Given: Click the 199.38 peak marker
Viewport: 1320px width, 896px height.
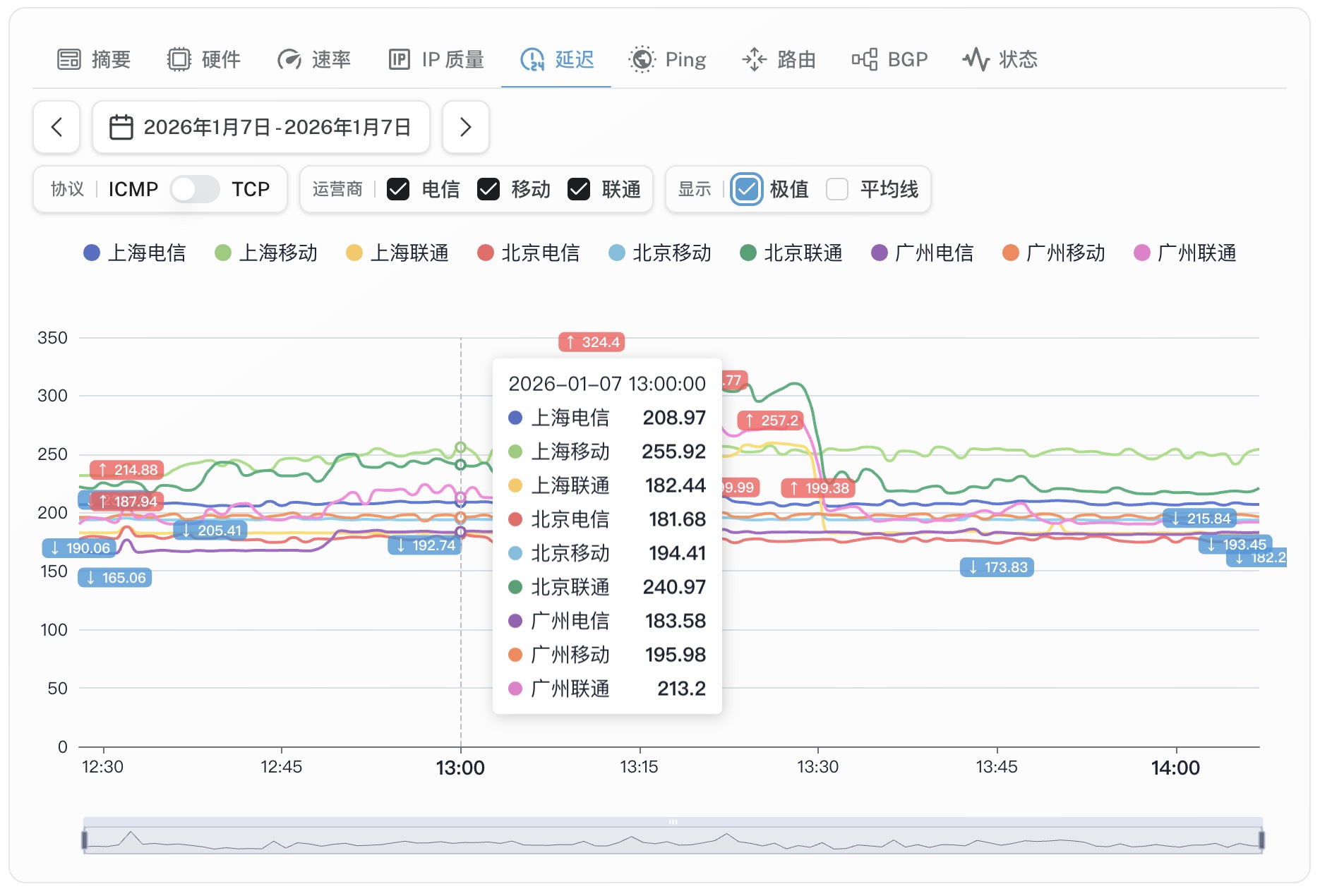Looking at the screenshot, I should click(x=818, y=488).
